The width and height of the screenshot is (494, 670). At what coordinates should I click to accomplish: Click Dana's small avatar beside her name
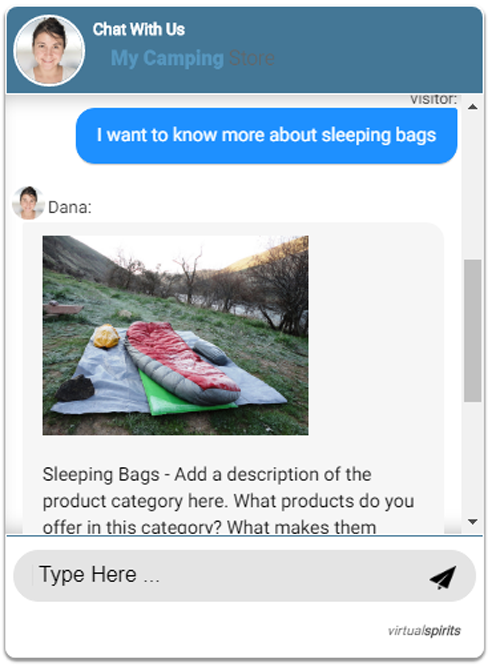[28, 203]
